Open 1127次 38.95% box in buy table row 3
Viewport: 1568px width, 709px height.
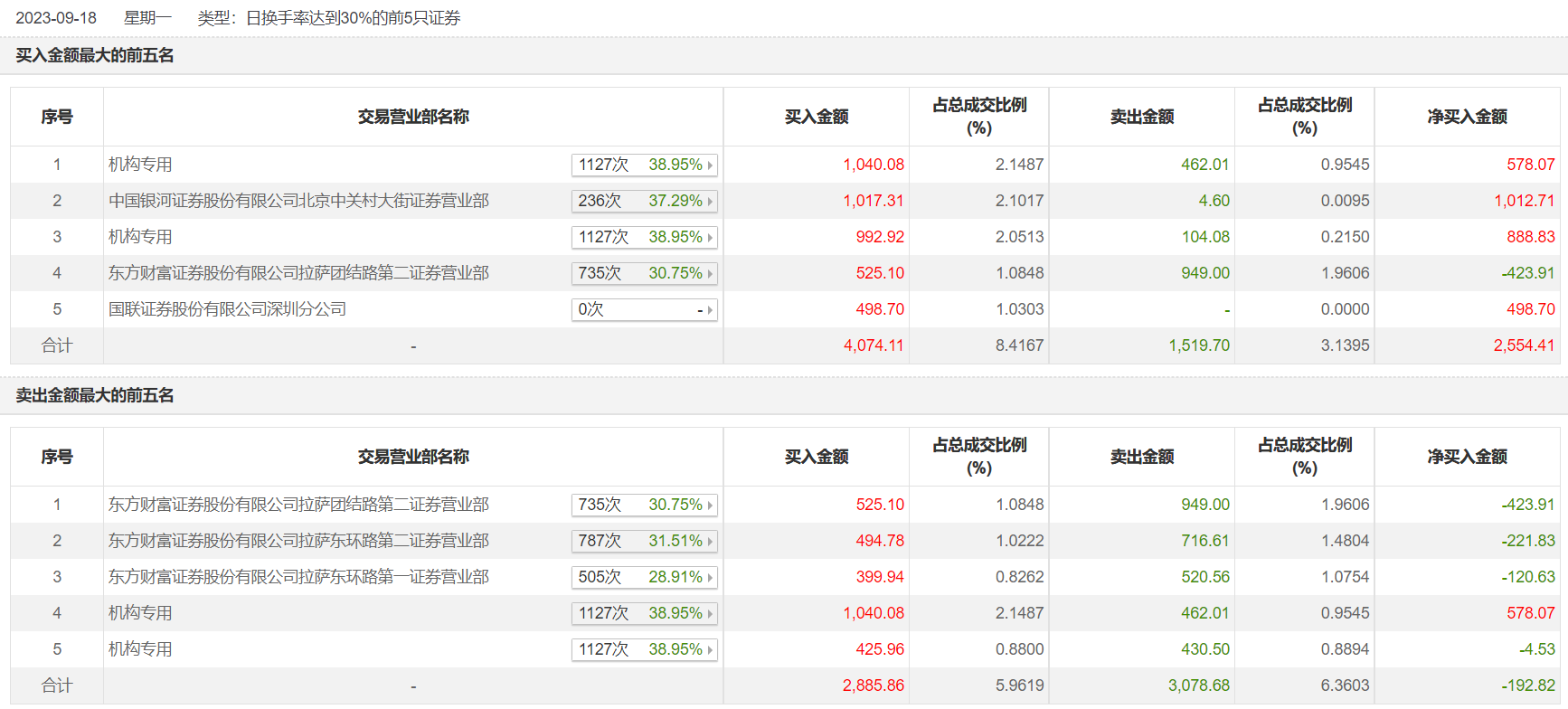644,237
